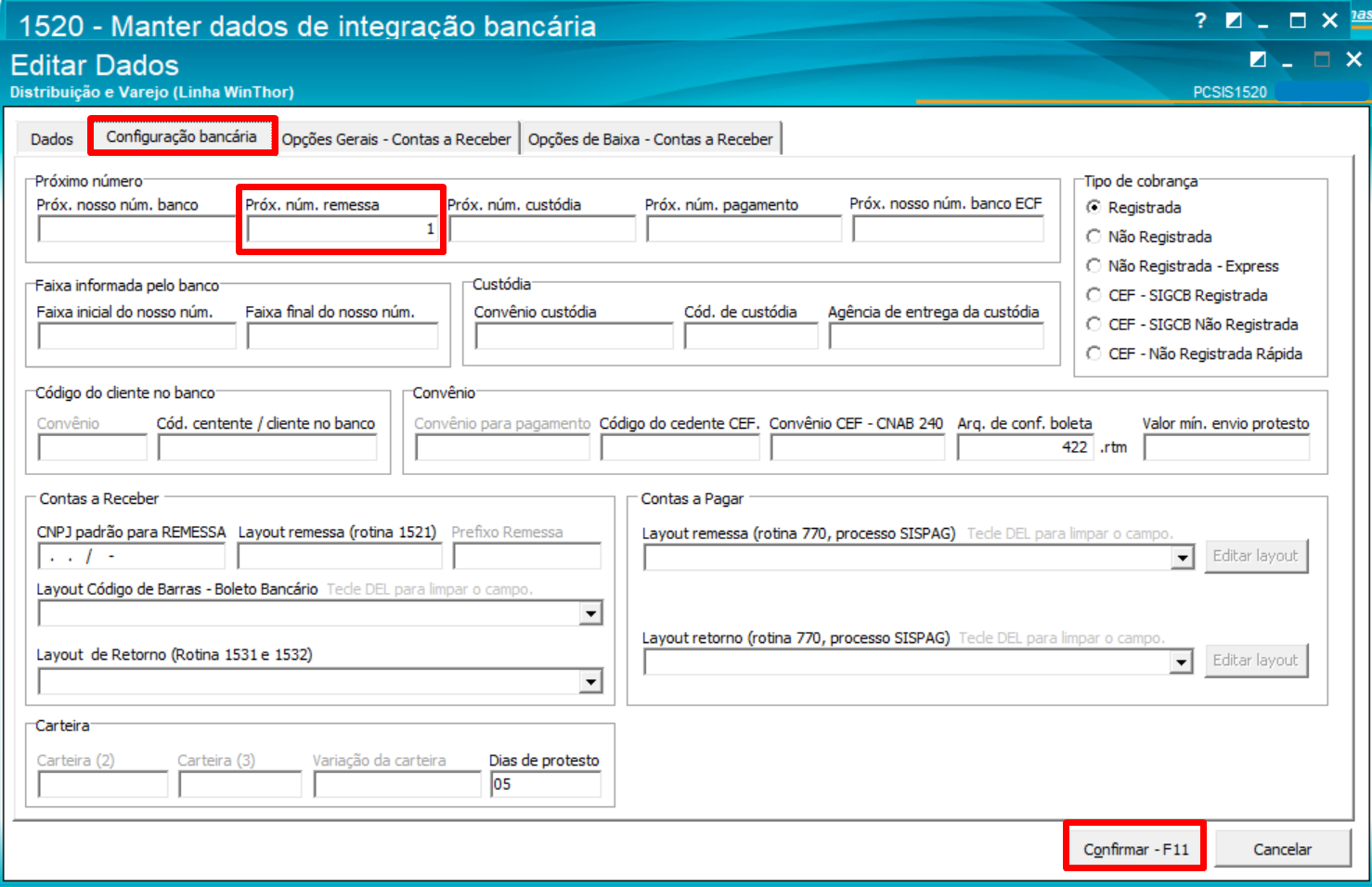Open Layout de Retorno dropdown
The height and width of the screenshot is (887, 1372).
(590, 682)
